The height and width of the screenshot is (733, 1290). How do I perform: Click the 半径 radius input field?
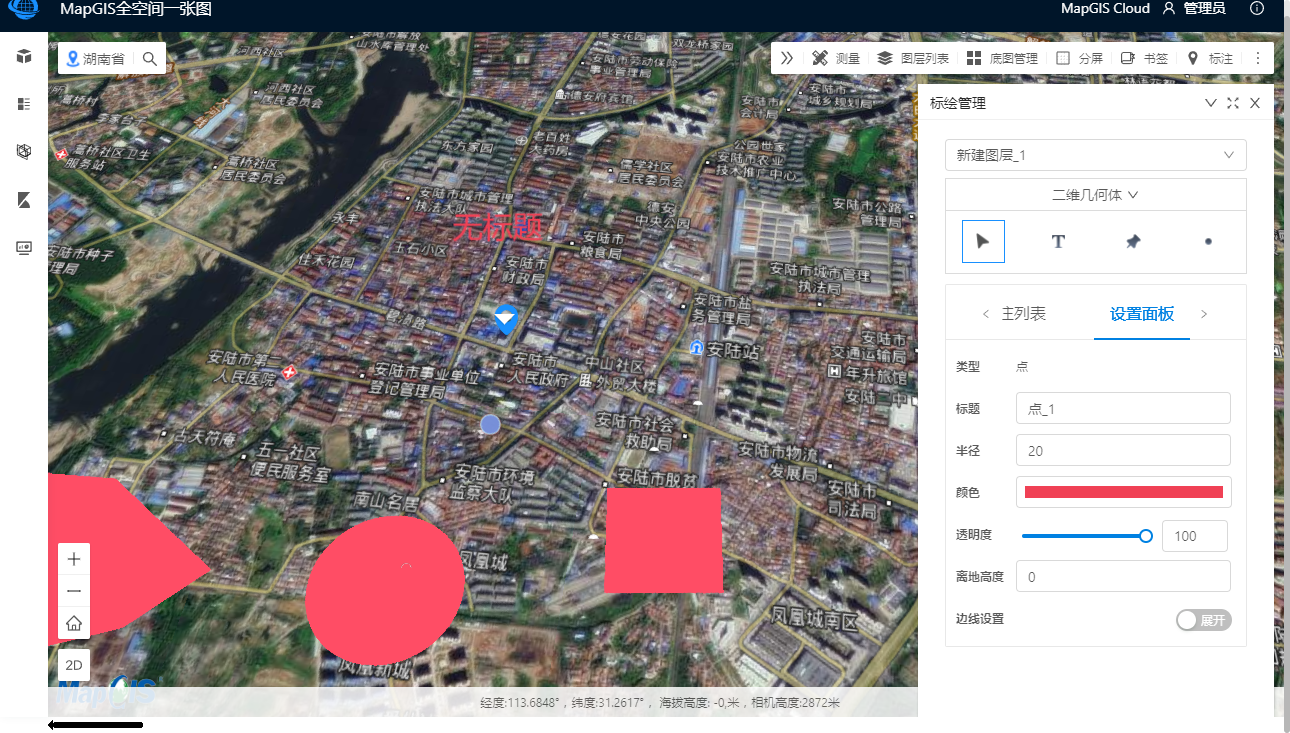pyautogui.click(x=1123, y=450)
